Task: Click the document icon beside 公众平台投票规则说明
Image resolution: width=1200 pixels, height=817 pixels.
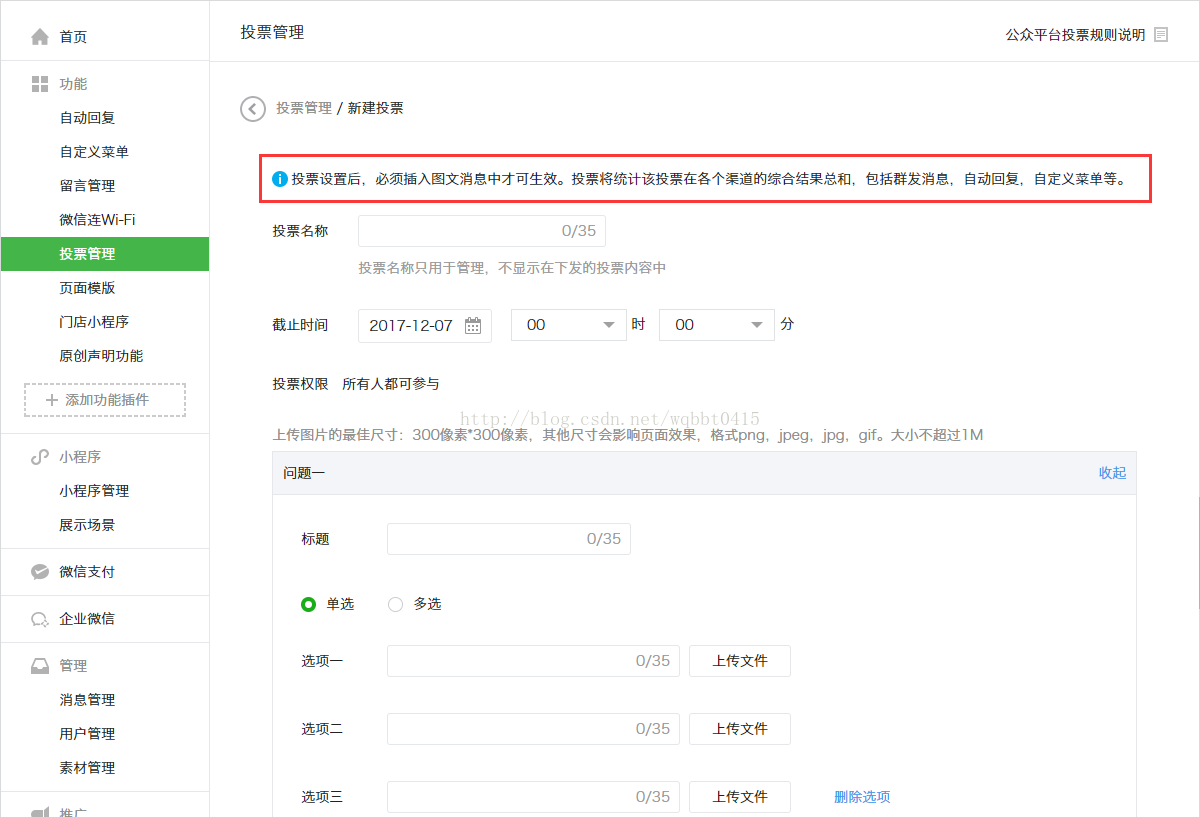Action: [1161, 34]
